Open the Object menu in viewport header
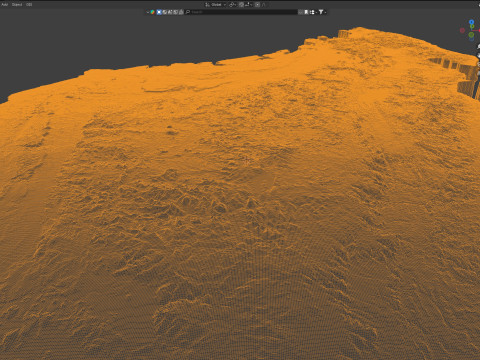480x360 pixels. coord(17,4)
